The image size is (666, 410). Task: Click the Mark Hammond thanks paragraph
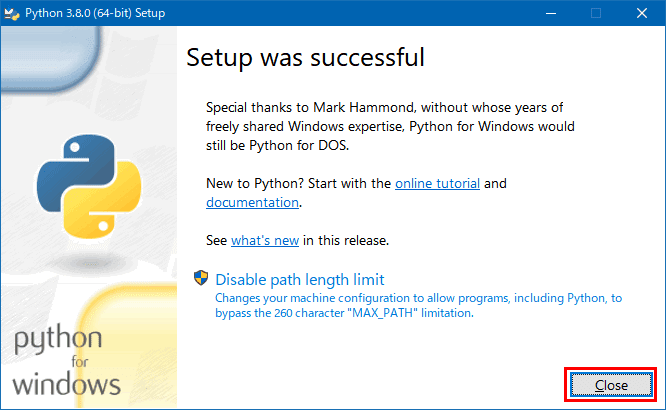(390, 127)
